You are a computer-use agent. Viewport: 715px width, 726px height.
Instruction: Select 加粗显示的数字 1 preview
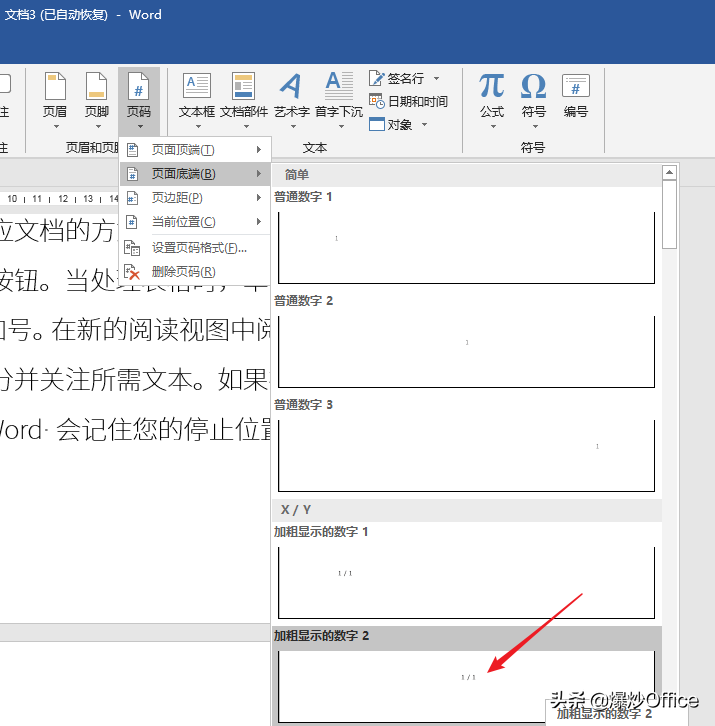coord(466,582)
